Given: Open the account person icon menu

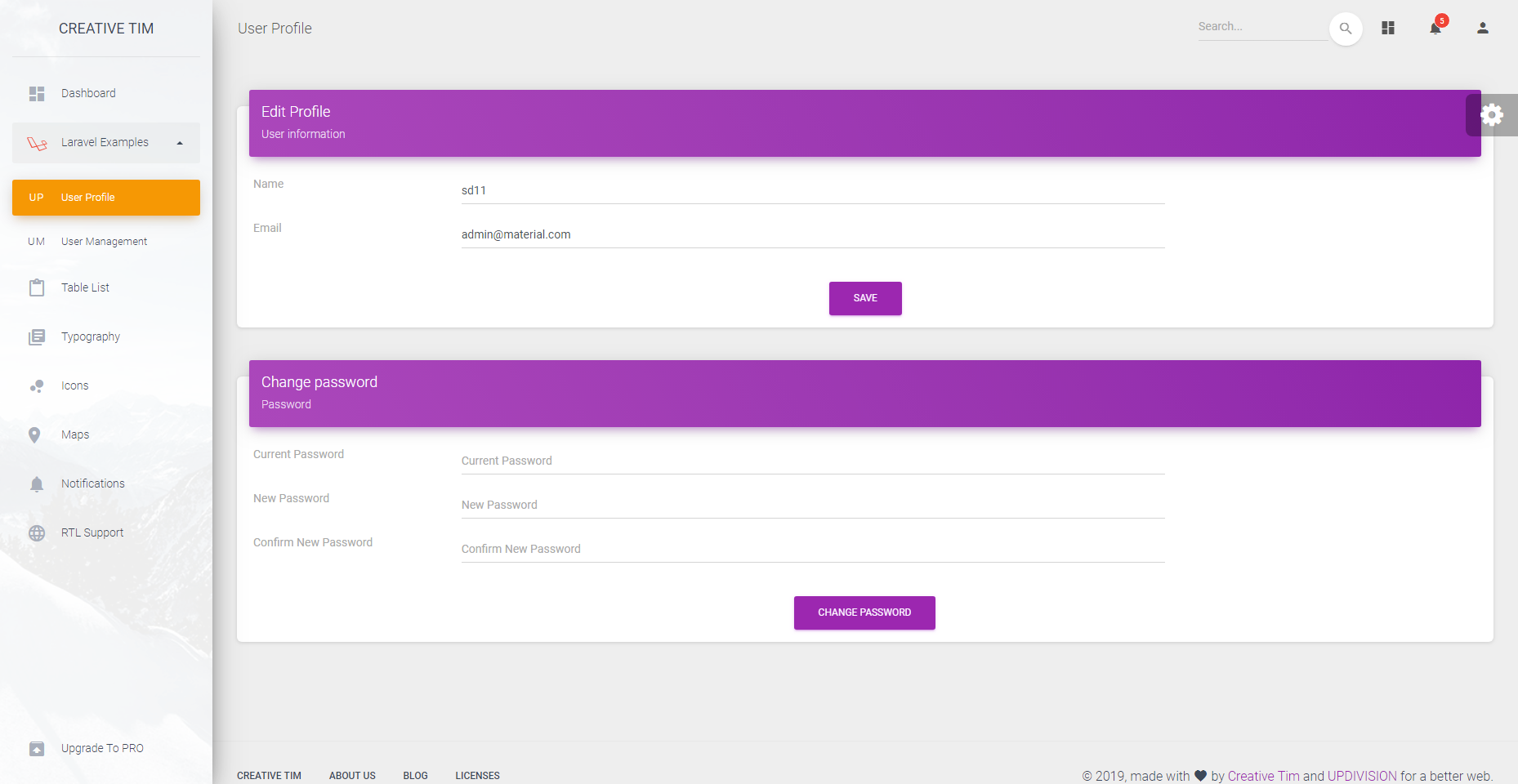Looking at the screenshot, I should click(x=1483, y=28).
